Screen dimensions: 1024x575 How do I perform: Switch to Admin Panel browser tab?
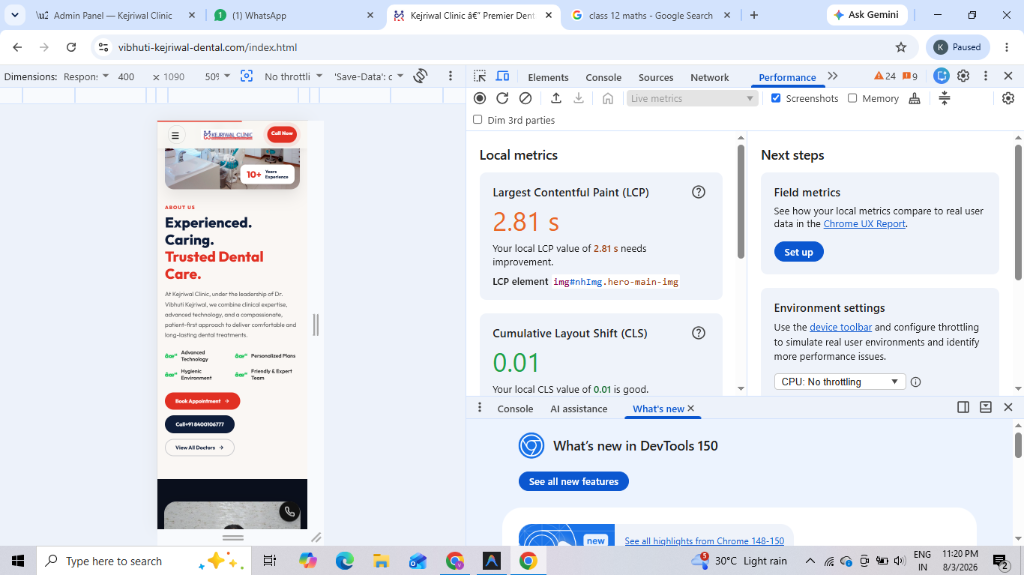pyautogui.click(x=116, y=15)
